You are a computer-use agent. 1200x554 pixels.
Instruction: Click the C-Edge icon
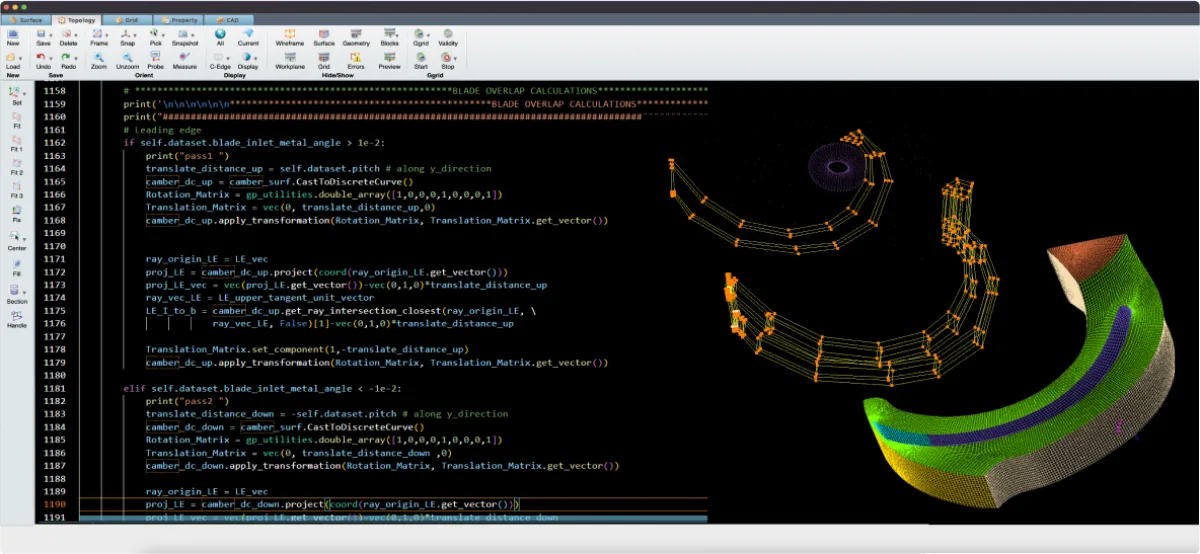216,57
